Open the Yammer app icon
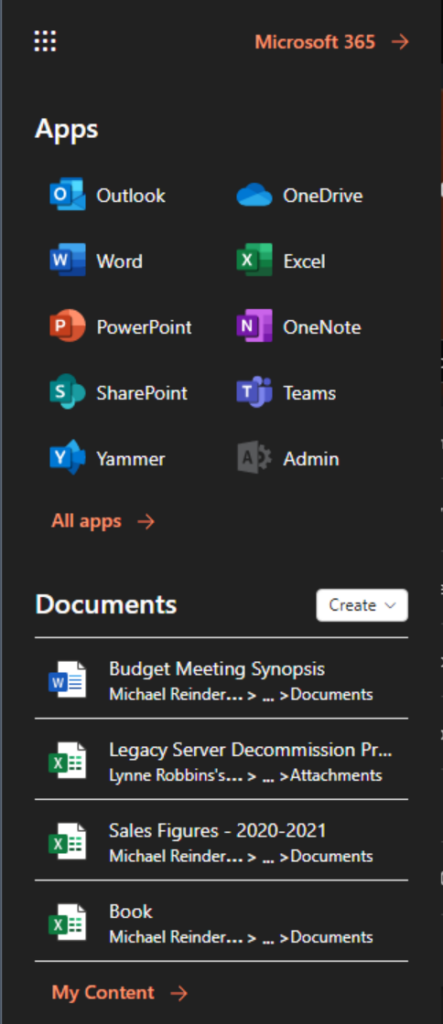Viewport: 443px width, 1024px height. (67, 458)
